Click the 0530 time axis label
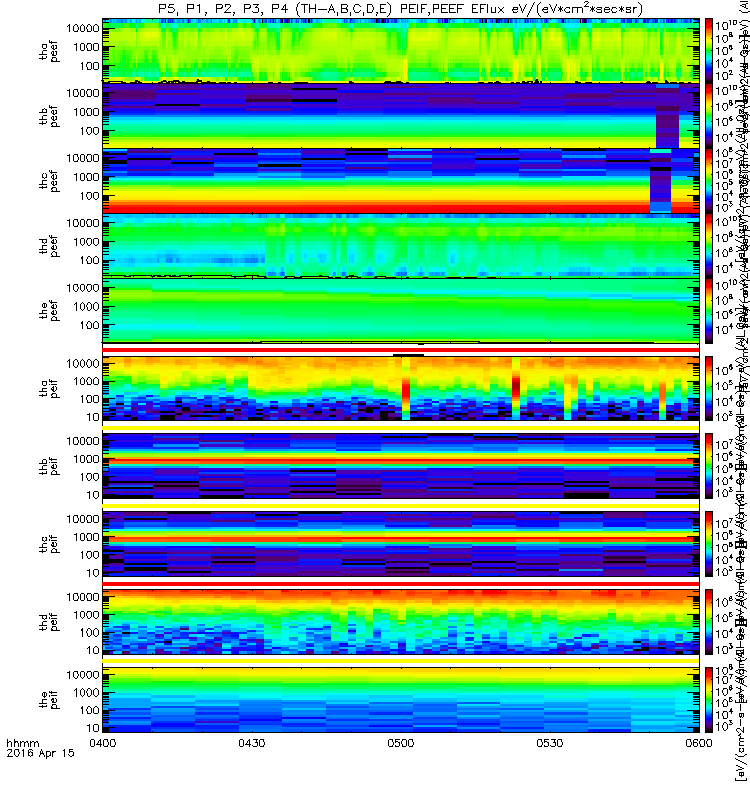The width and height of the screenshot is (750, 800). tap(549, 743)
